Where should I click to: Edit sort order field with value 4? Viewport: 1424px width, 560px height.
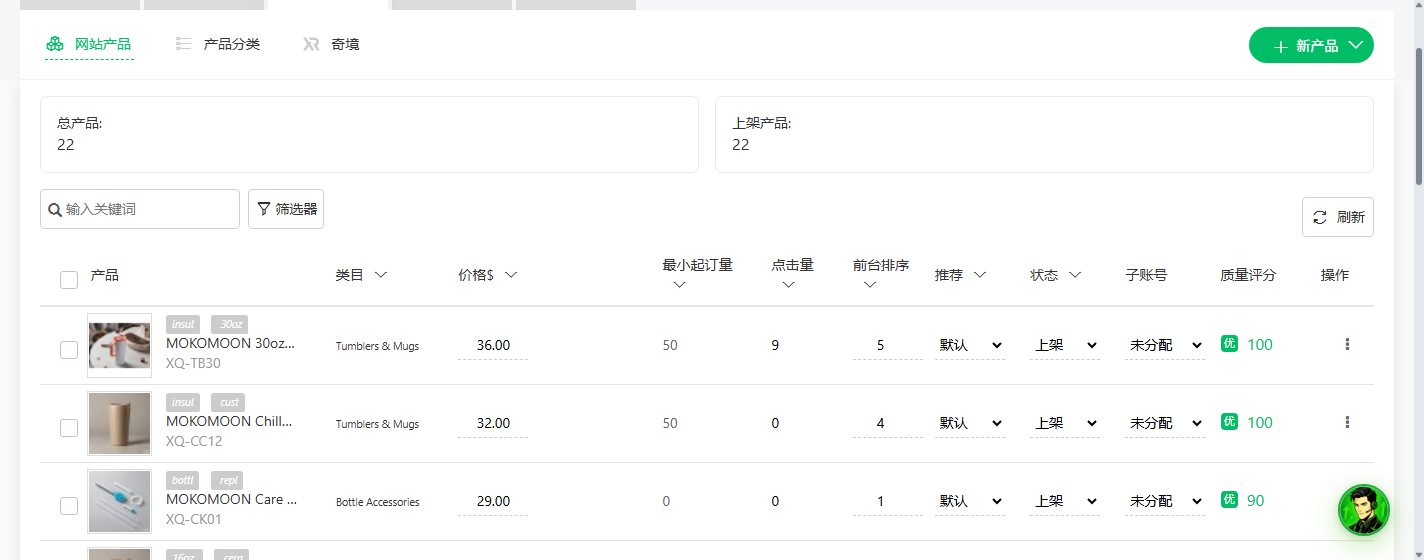[x=888, y=423]
